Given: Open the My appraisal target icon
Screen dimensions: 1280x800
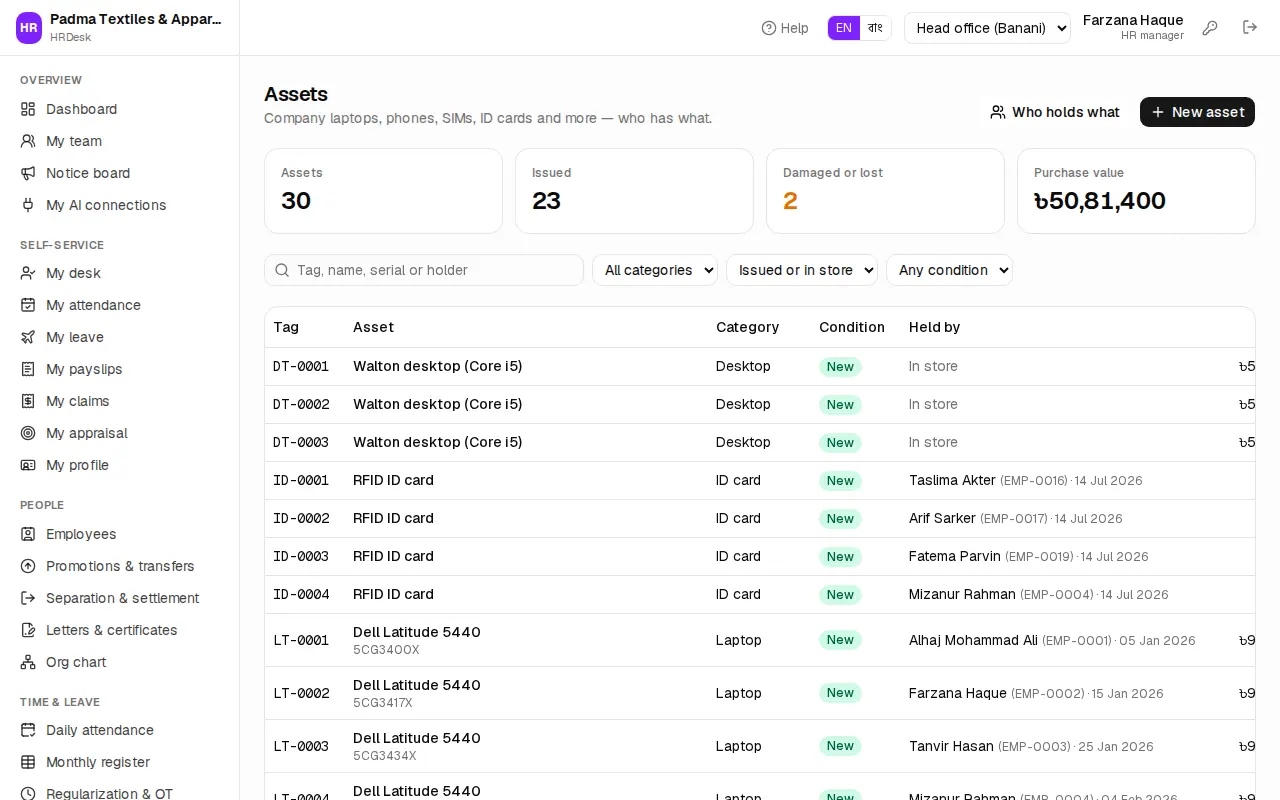Looking at the screenshot, I should tap(28, 433).
